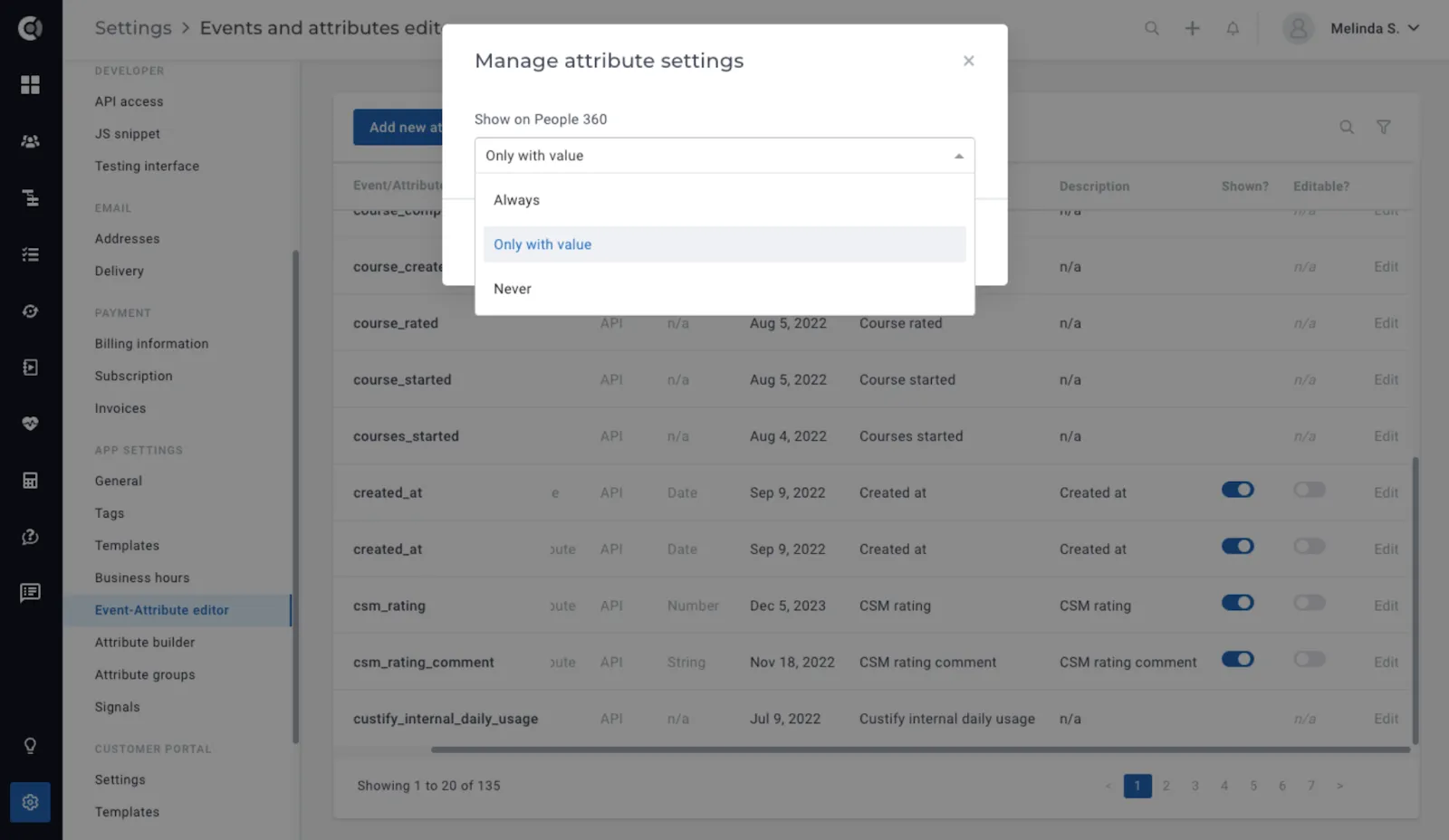The image size is (1449, 840).
Task: Click the lightbulb icon in left sidebar
Action: (x=30, y=746)
